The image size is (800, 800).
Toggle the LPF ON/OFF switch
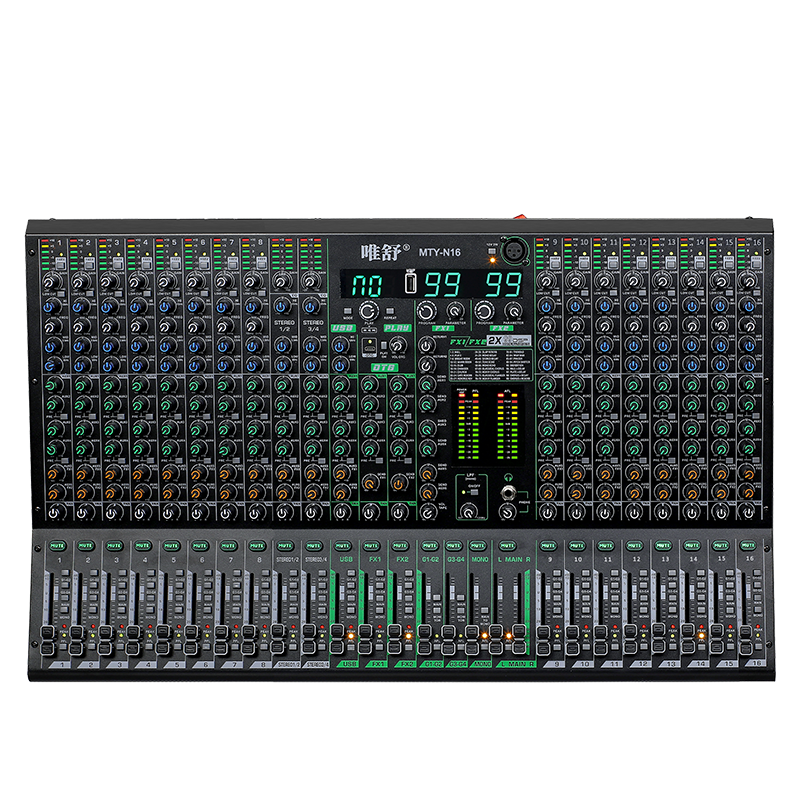click(474, 492)
